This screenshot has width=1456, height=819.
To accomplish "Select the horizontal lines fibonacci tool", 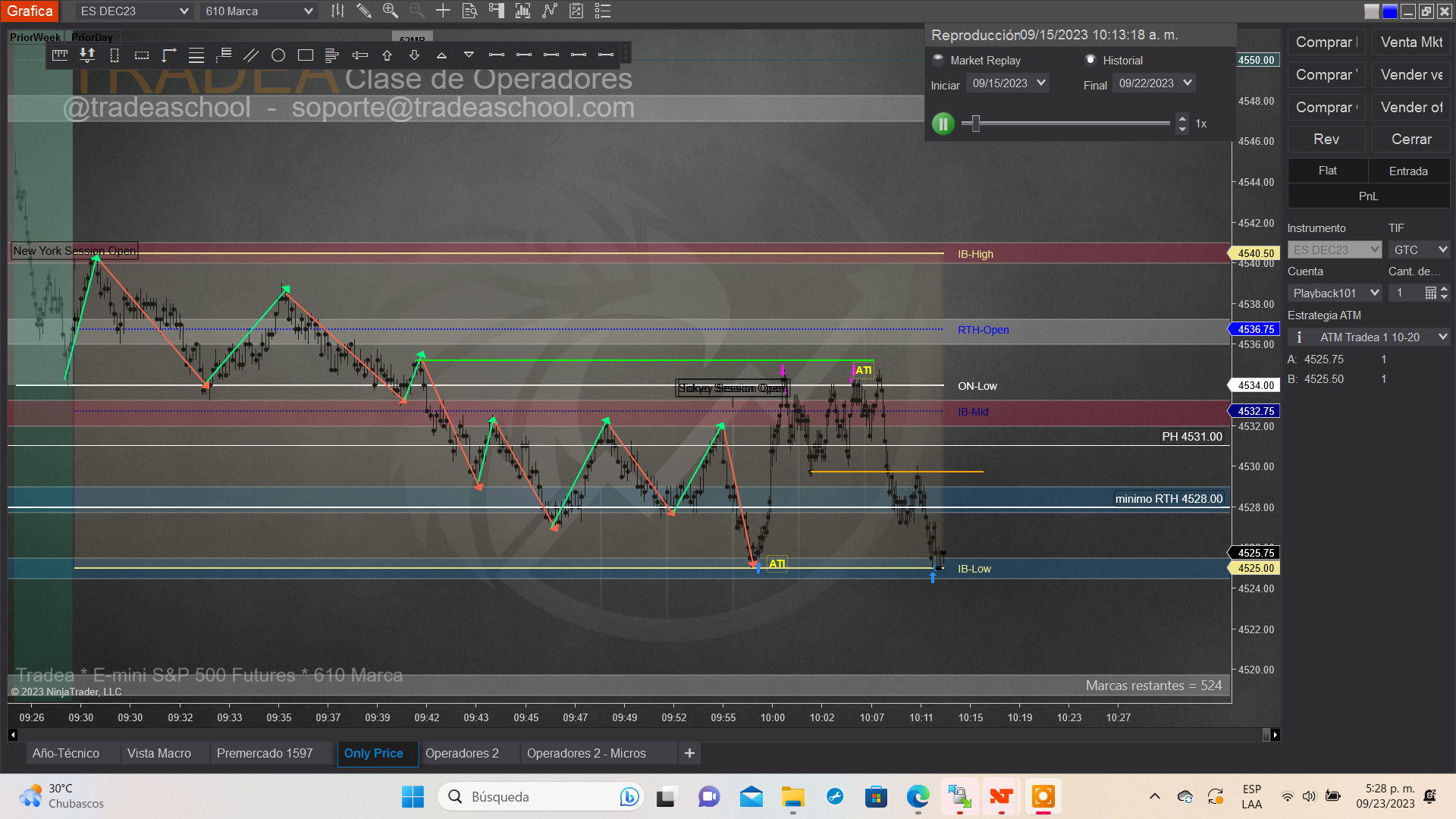I will 196,55.
